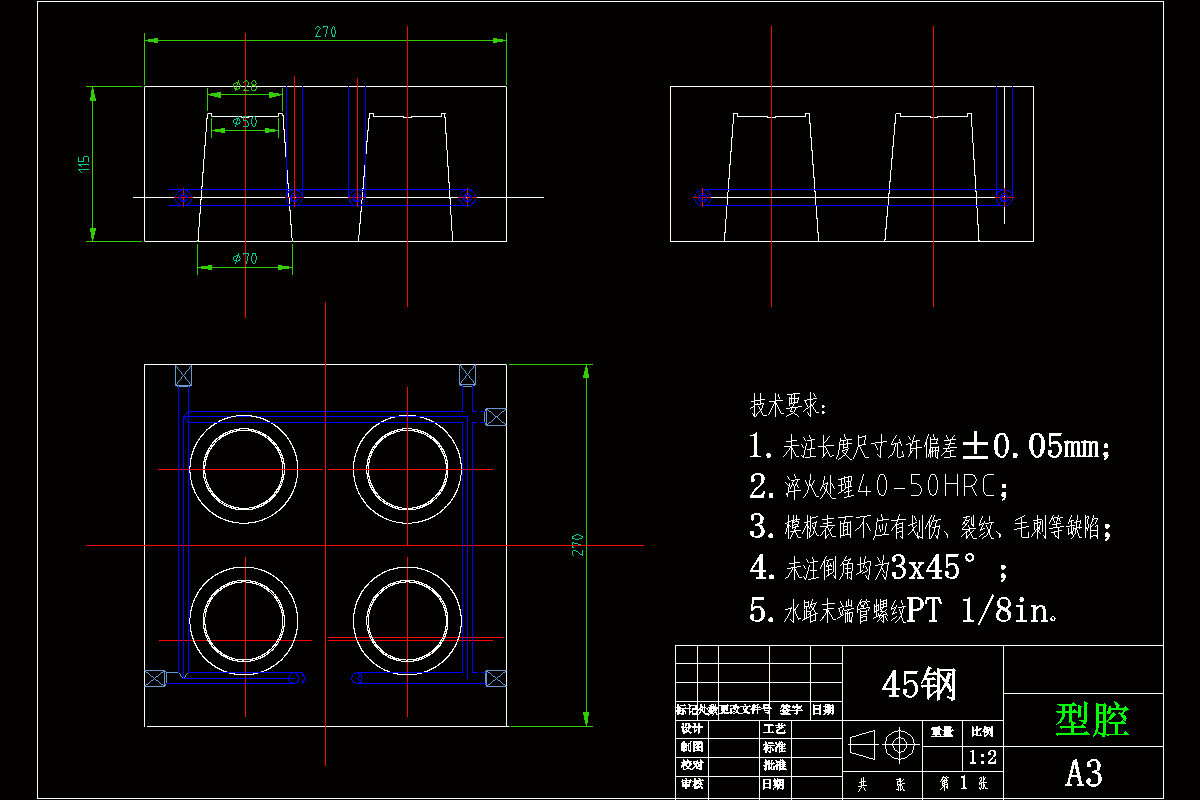Select note 1 about ±0.05mm tolerance
Image resolution: width=1200 pixels, height=800 pixels.
pos(930,446)
